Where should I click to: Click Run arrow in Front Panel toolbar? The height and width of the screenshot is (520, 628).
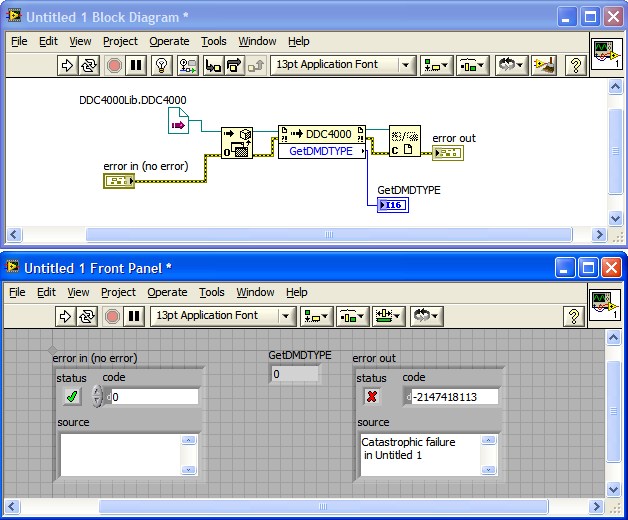pyautogui.click(x=65, y=316)
